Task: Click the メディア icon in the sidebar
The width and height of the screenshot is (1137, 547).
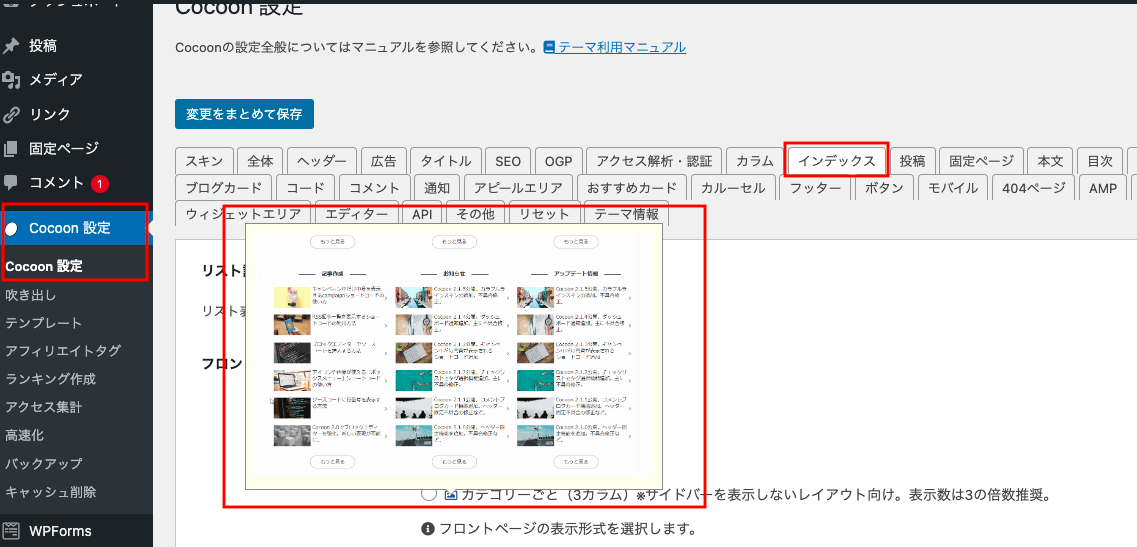Action: click(11, 80)
